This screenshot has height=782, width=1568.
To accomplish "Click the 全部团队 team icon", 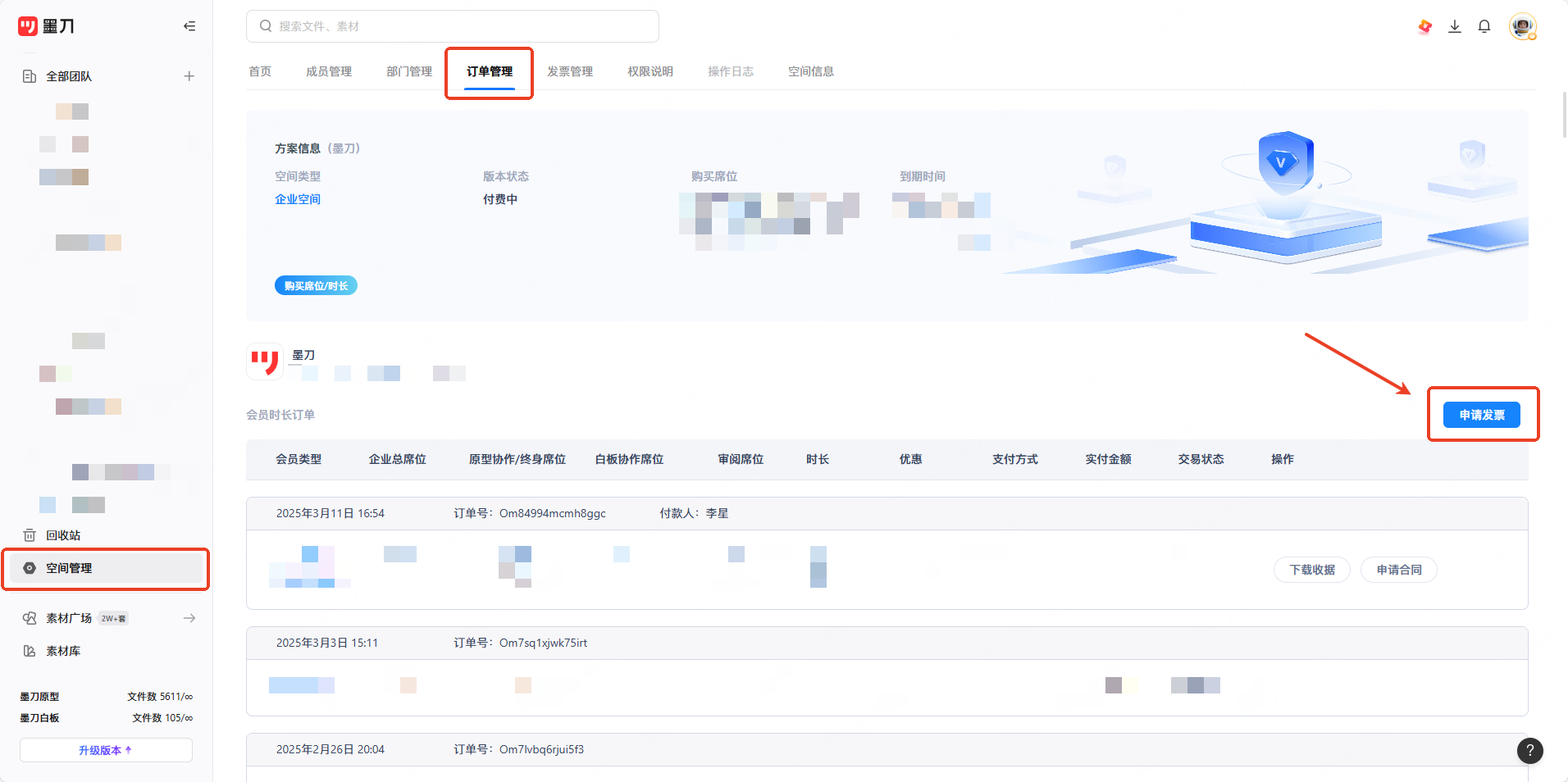I will click(x=30, y=76).
